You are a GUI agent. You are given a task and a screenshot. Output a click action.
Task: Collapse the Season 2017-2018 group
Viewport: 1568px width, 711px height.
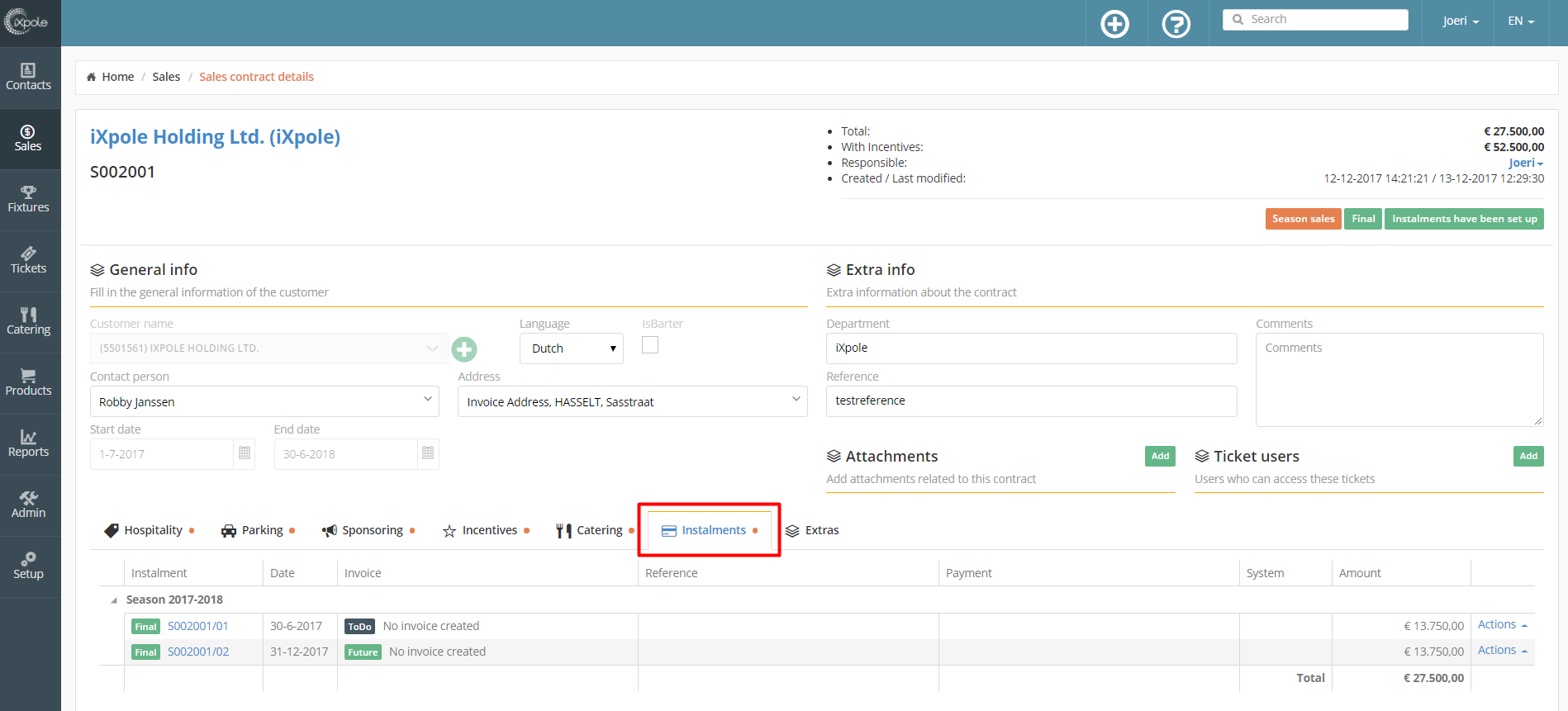(114, 600)
